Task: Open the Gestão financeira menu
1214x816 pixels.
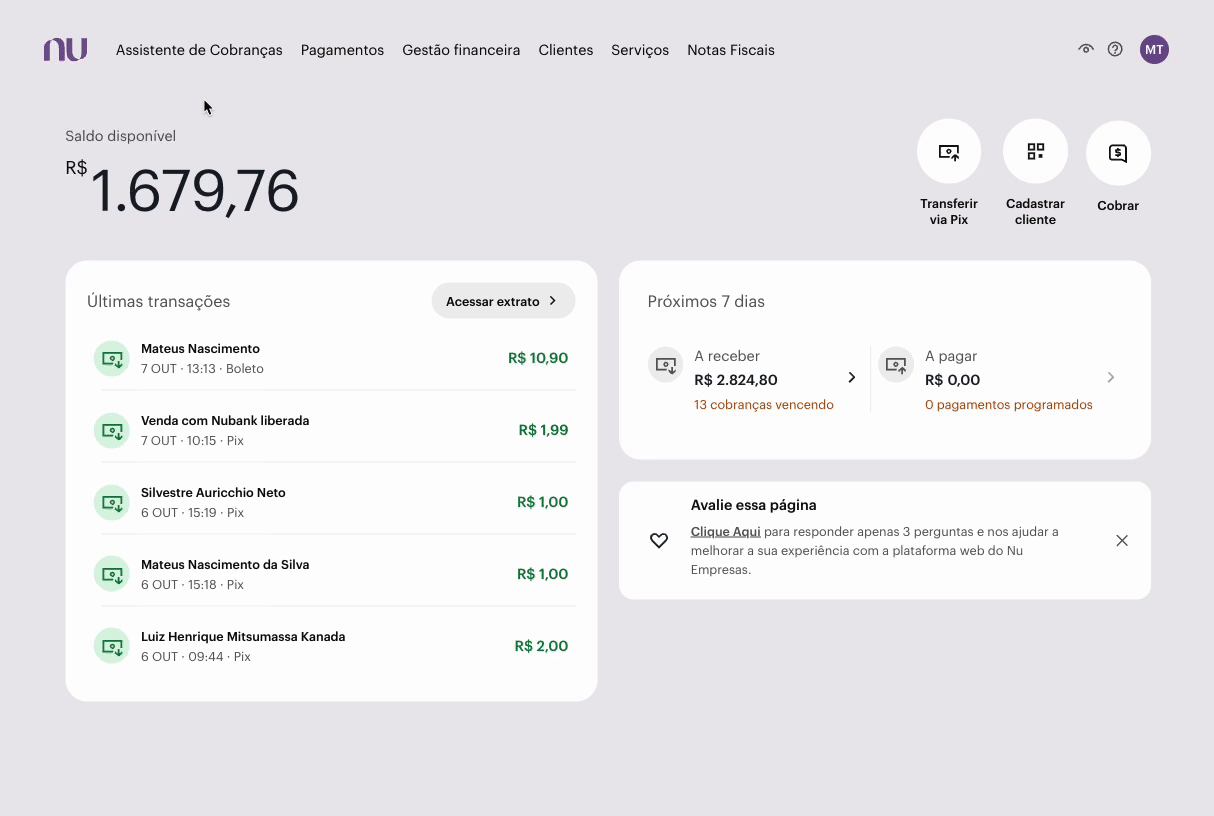Action: click(x=461, y=50)
